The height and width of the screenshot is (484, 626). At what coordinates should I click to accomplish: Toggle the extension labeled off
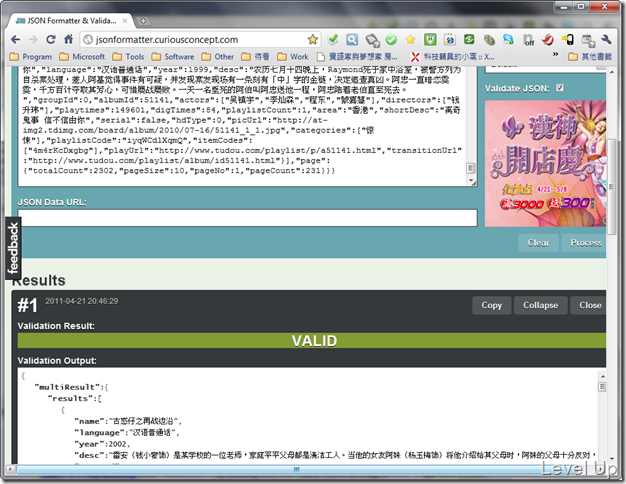pos(528,40)
